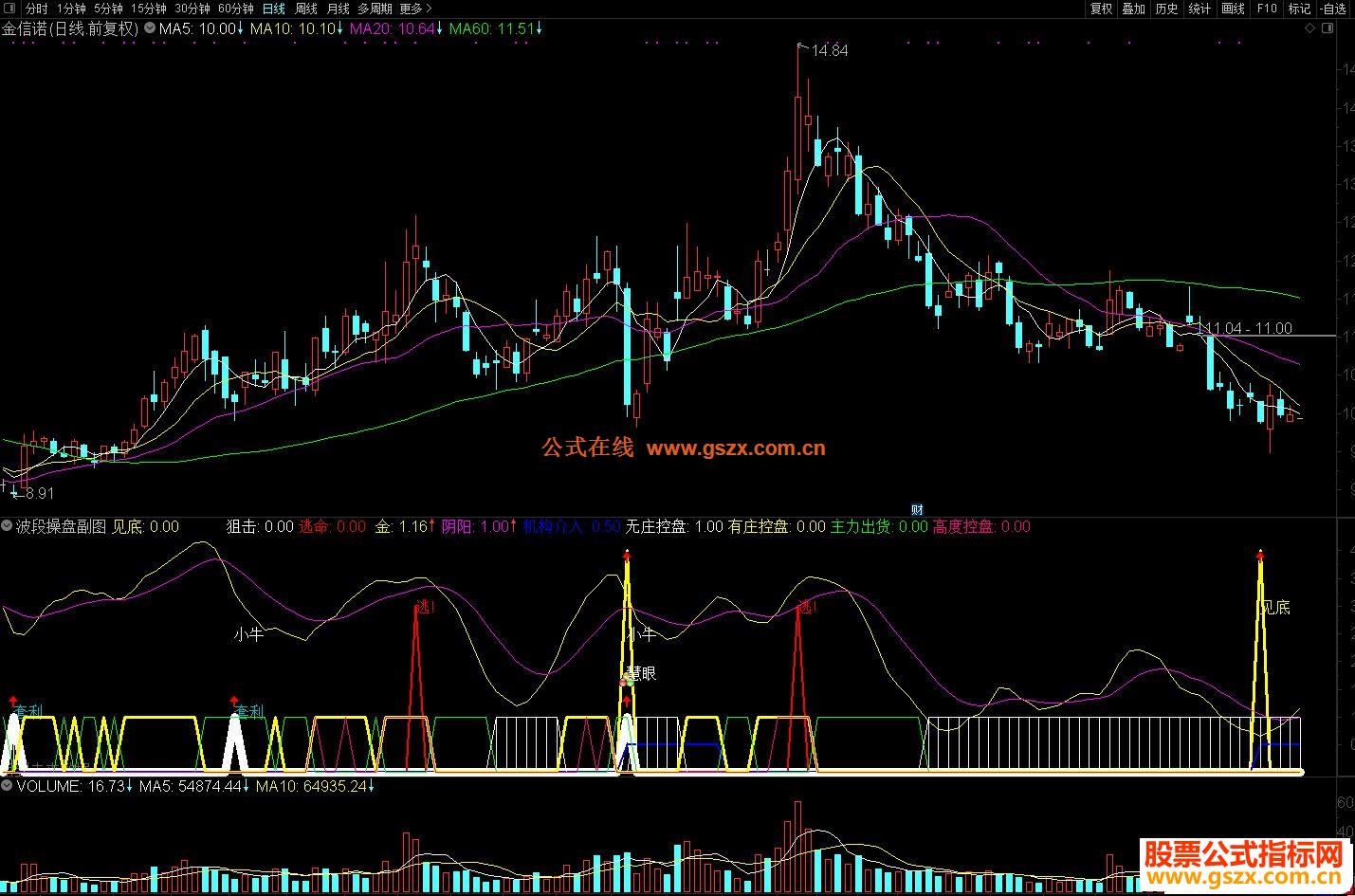The height and width of the screenshot is (896, 1355).
Task: Activate 画线 drawing tools
Action: coord(1234,9)
